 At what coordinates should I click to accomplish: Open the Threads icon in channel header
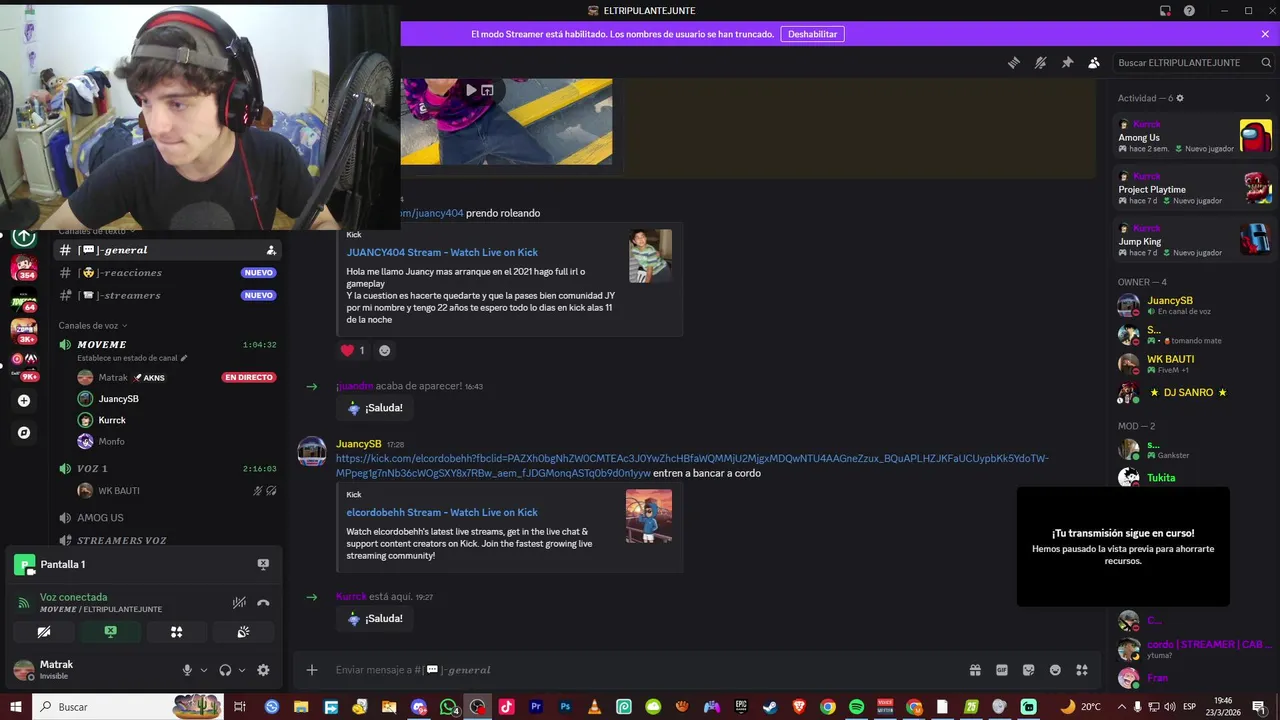click(1014, 62)
